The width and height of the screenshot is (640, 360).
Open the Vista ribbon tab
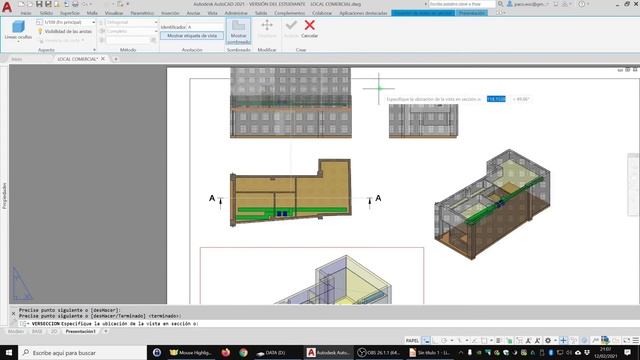point(213,13)
